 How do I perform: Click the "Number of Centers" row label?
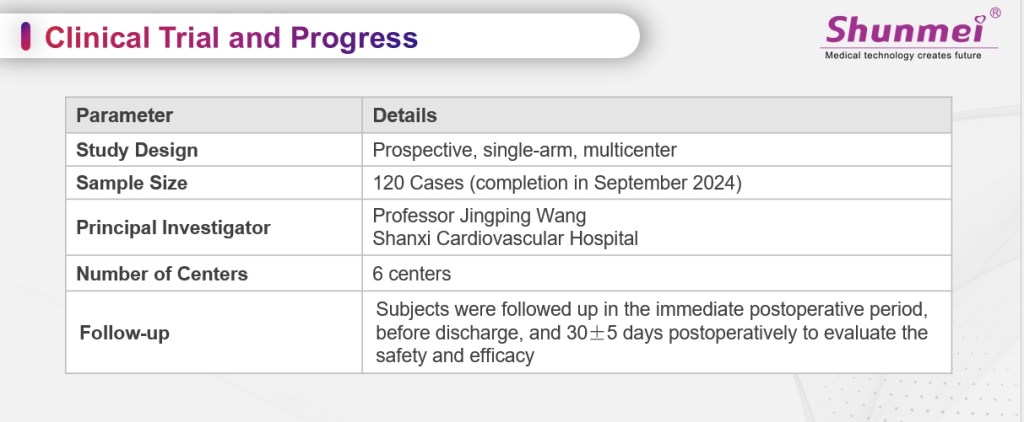pos(162,273)
